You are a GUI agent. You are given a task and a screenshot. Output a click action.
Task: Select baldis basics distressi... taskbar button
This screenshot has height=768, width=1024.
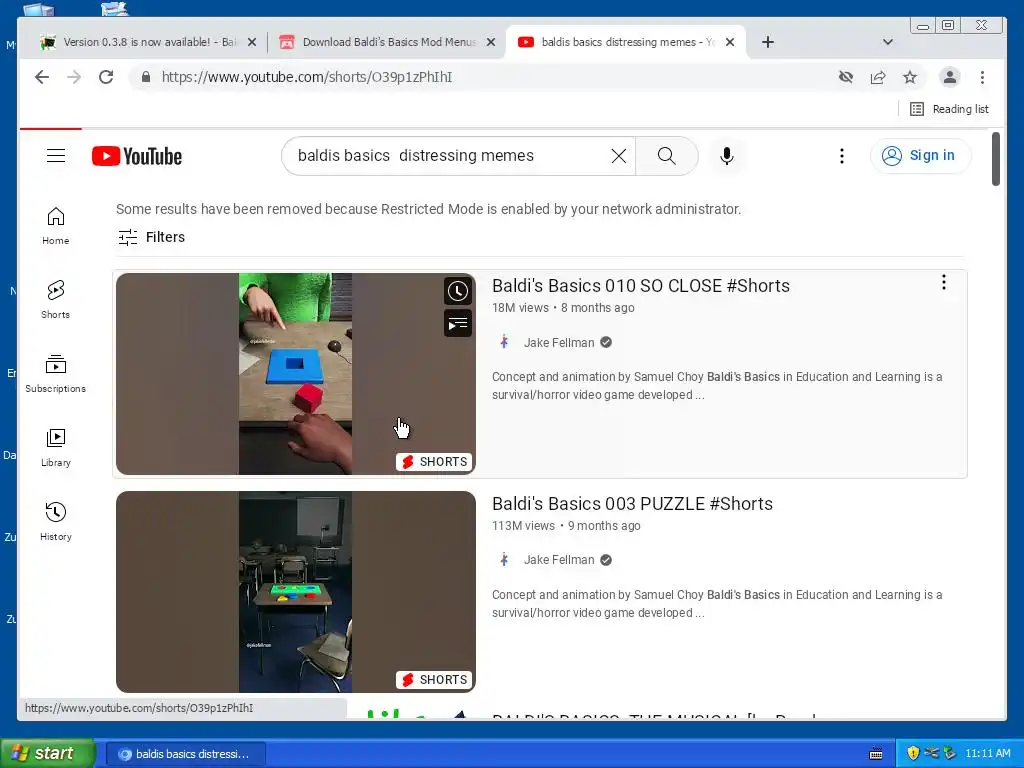[185, 754]
